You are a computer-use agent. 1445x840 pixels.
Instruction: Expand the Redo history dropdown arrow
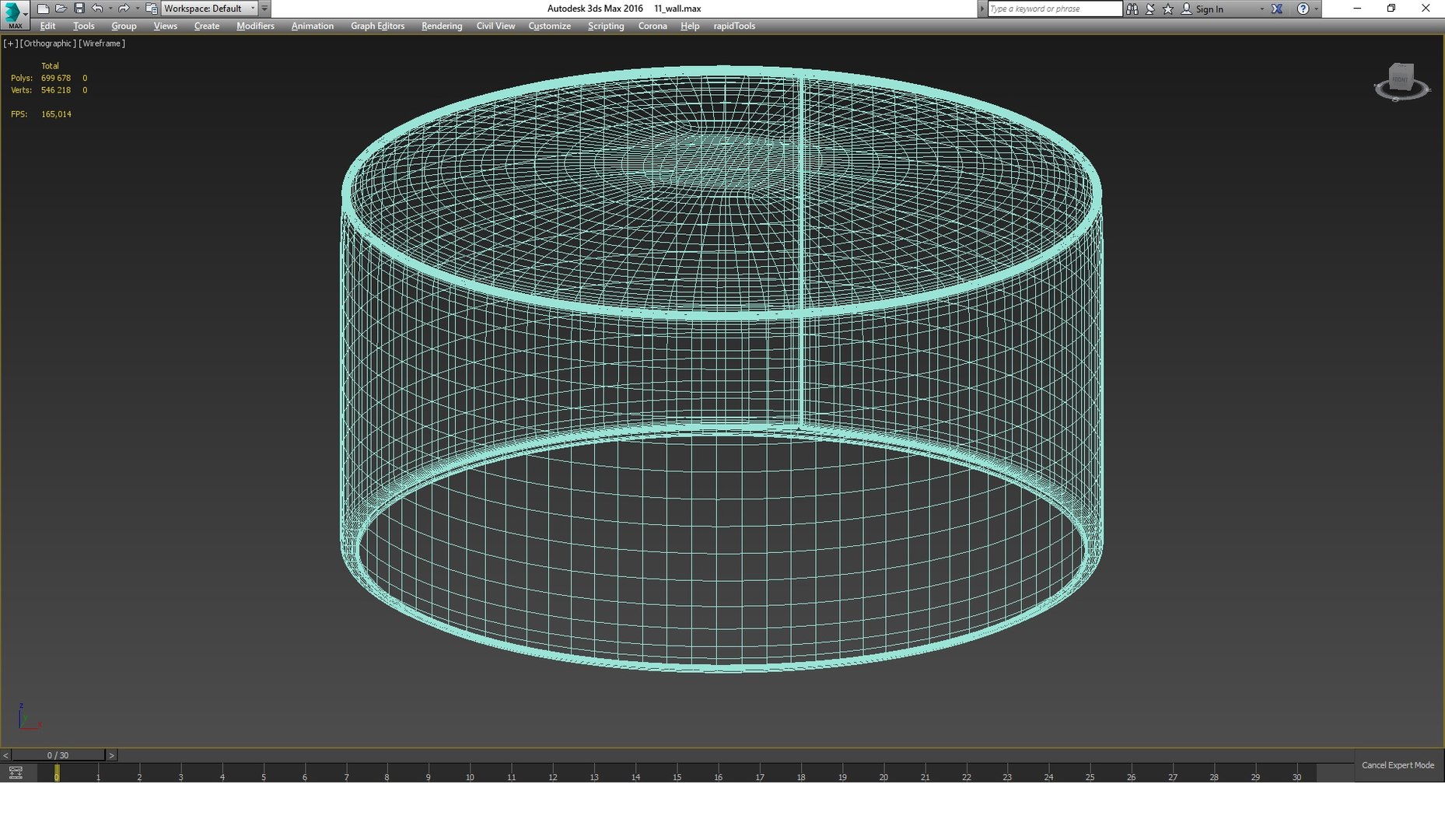click(x=137, y=9)
